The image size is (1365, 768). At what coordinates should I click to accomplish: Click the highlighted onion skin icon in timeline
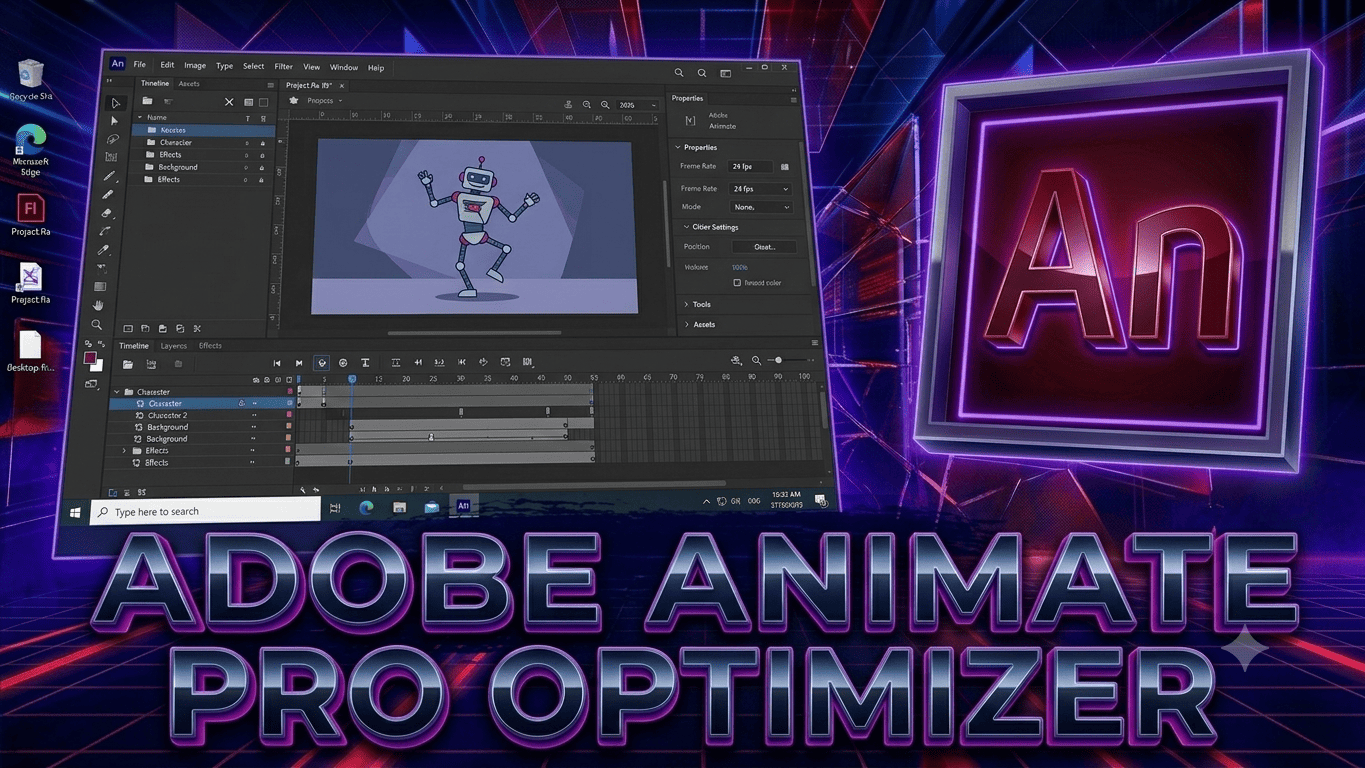tap(322, 363)
